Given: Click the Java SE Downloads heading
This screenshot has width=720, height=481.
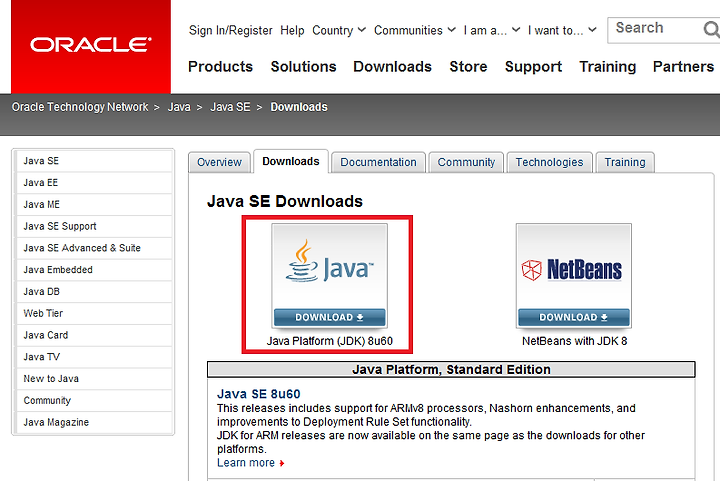Looking at the screenshot, I should click(285, 201).
